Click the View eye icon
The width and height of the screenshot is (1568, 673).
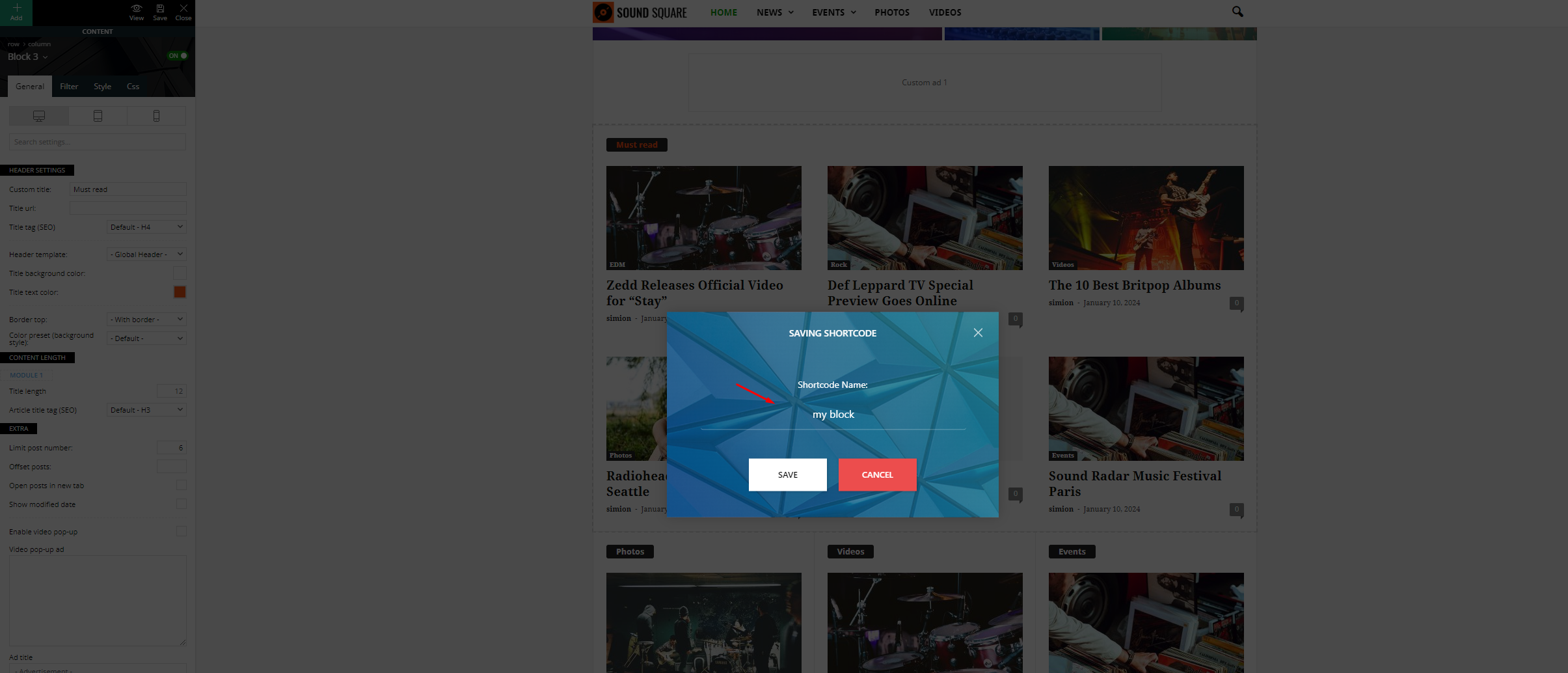[136, 8]
